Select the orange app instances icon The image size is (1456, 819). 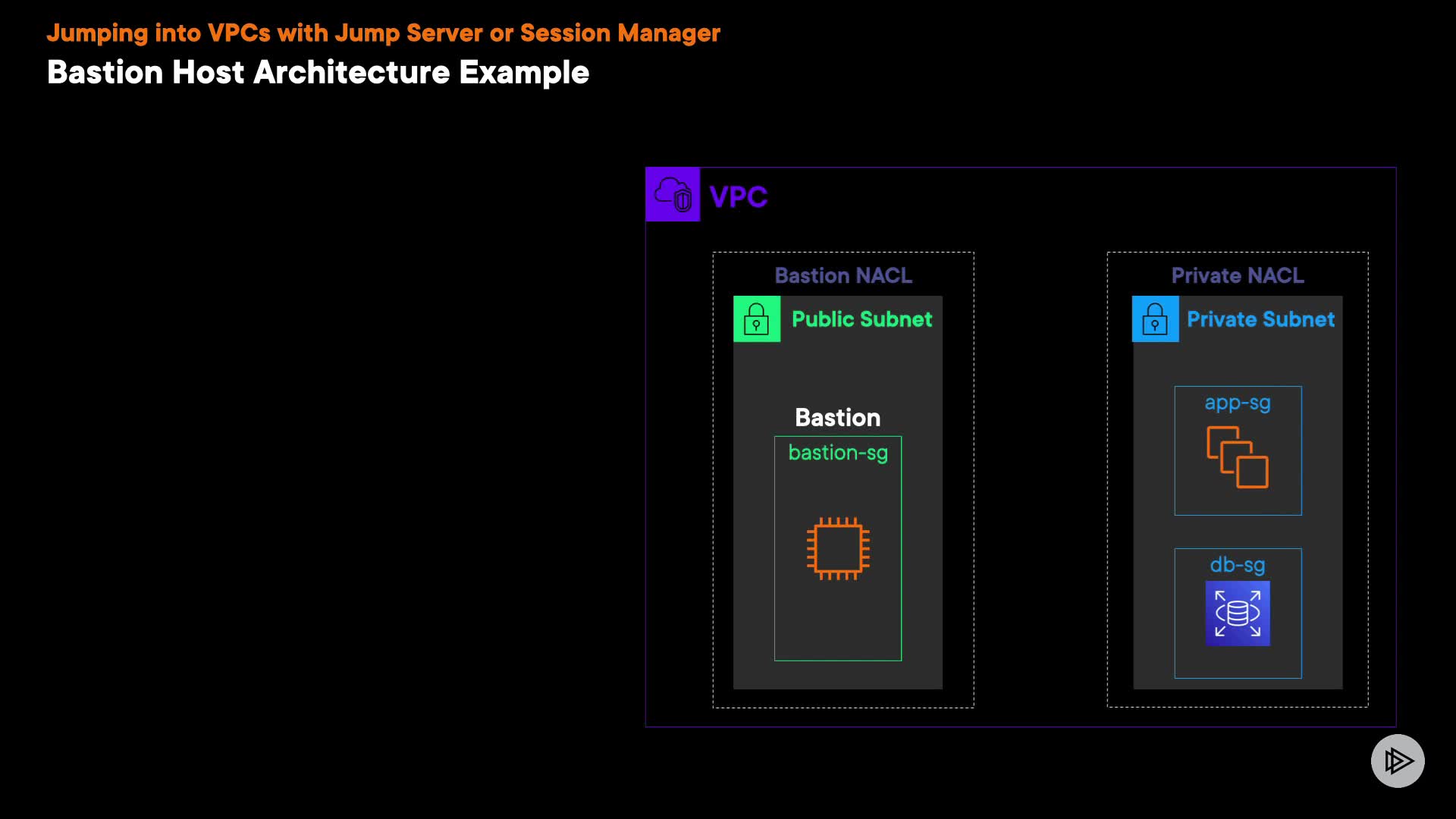click(x=1238, y=457)
